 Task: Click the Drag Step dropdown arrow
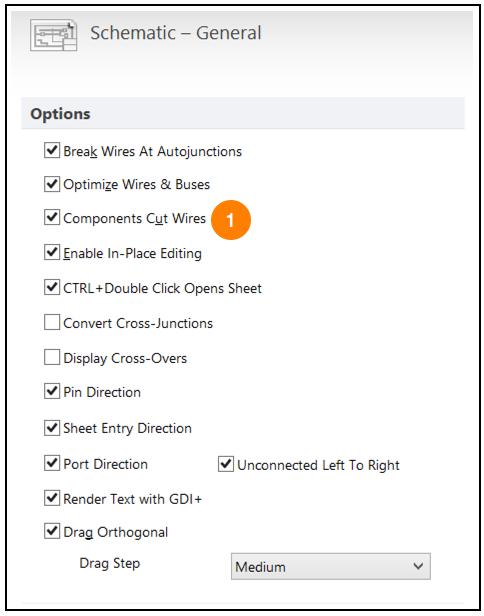pyautogui.click(x=418, y=566)
